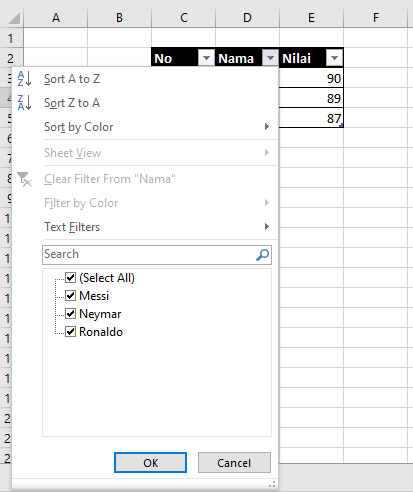Expand the Sort by Color submenu
413x492 pixels.
[x=157, y=127]
